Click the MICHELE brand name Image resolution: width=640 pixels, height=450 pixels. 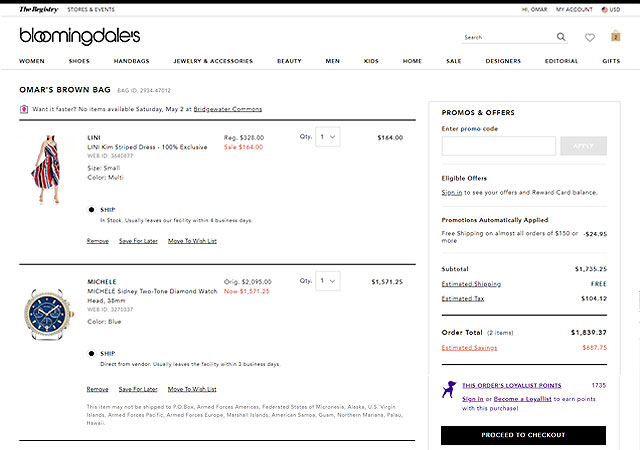point(102,282)
